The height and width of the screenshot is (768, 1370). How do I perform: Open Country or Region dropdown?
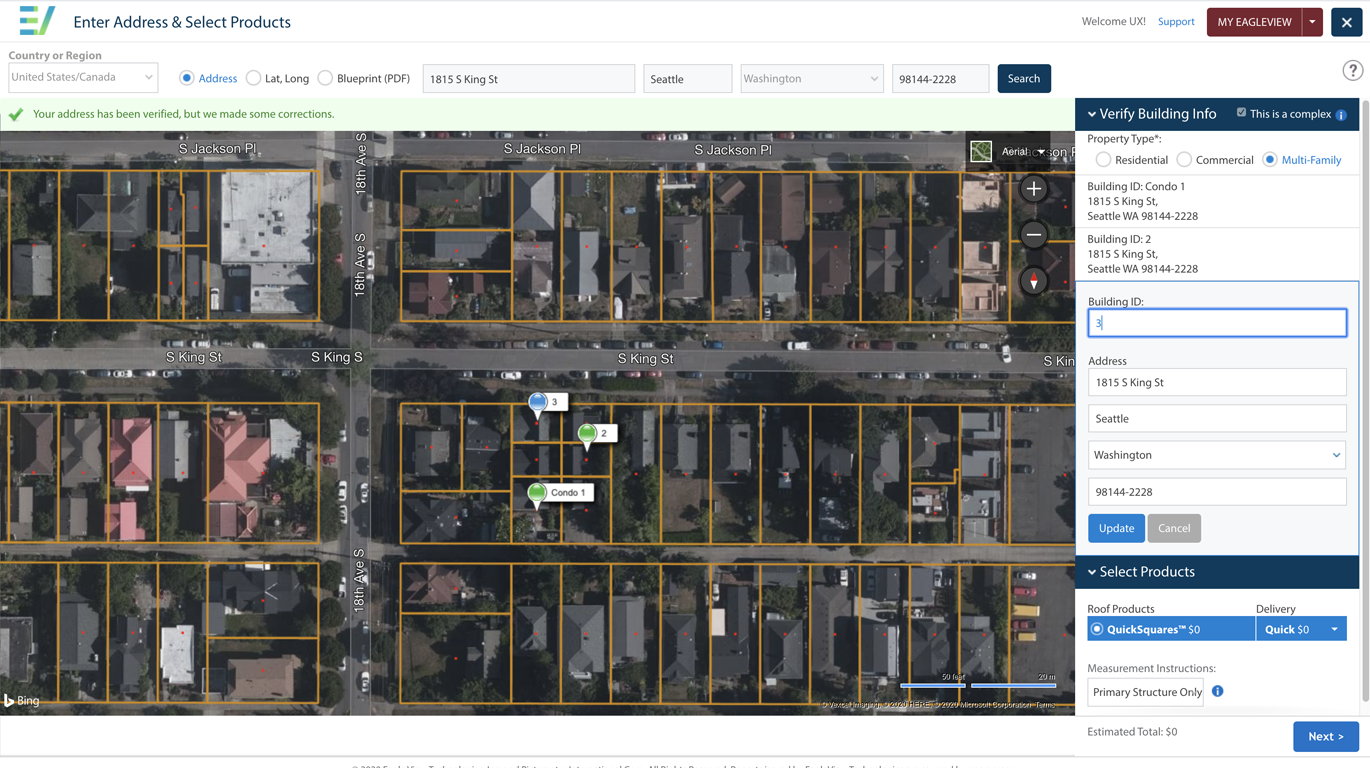click(83, 77)
